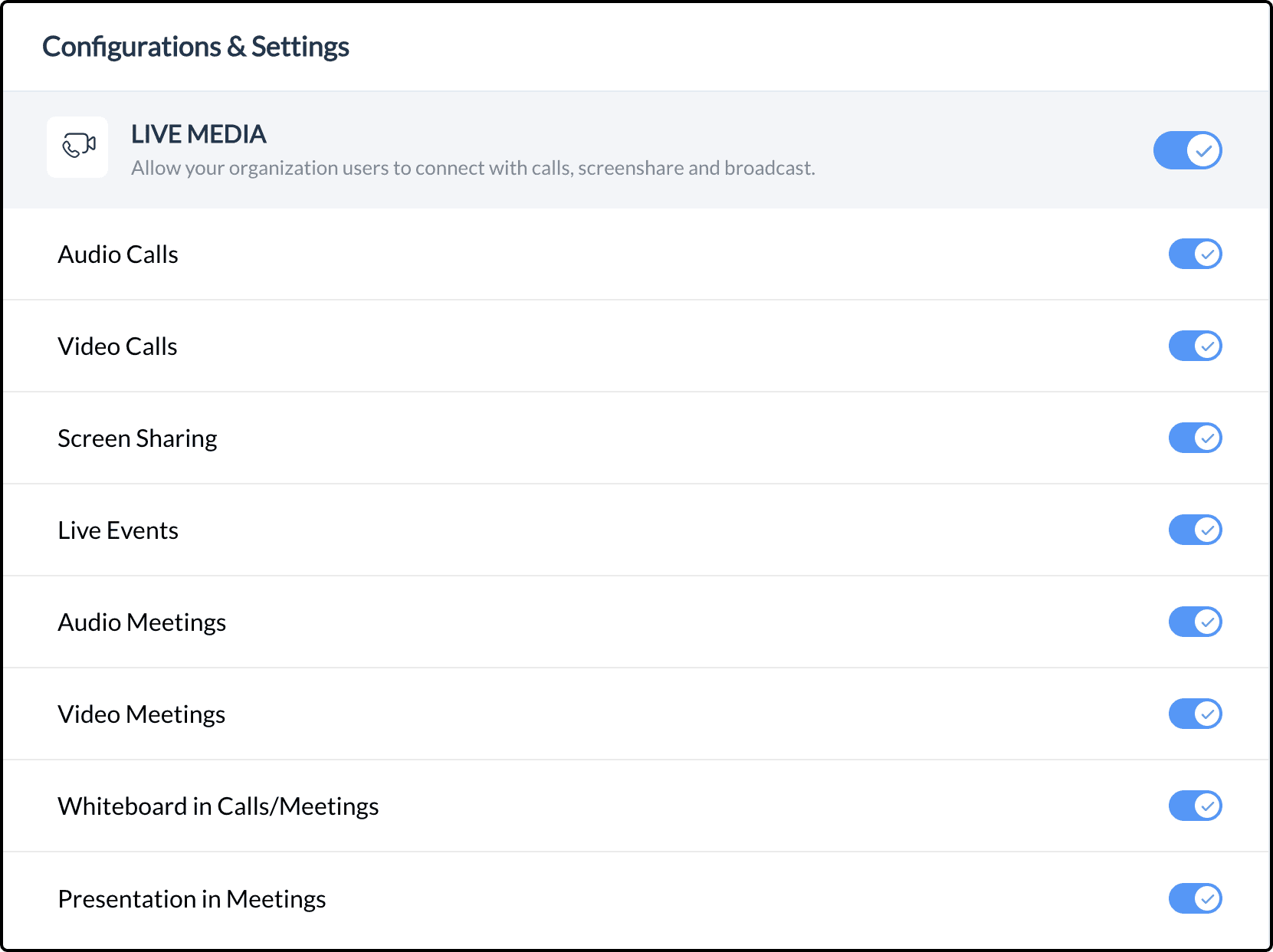Click the Configurations & Settings heading

(x=195, y=47)
